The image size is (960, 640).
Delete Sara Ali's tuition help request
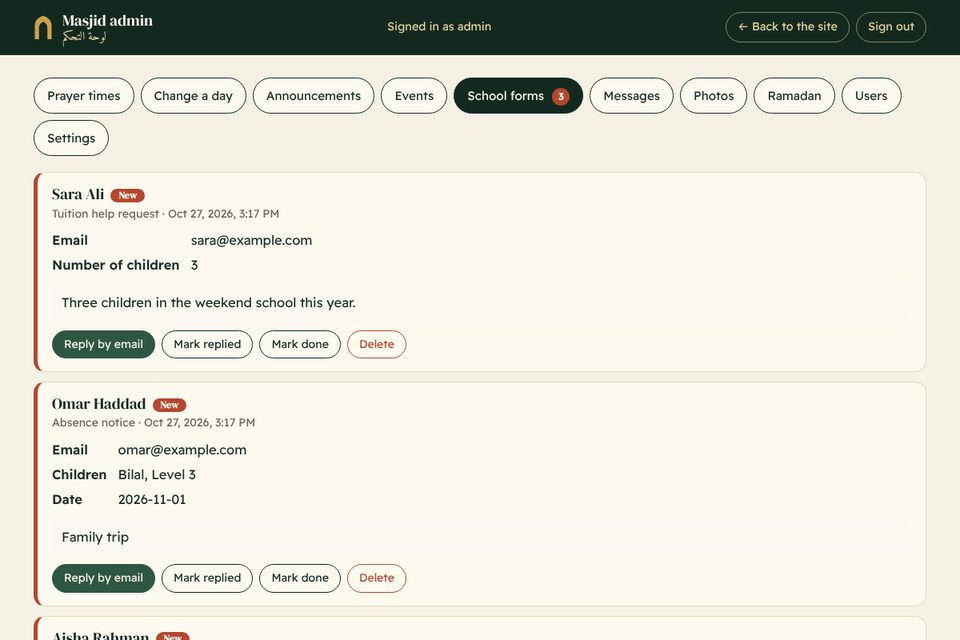click(377, 344)
